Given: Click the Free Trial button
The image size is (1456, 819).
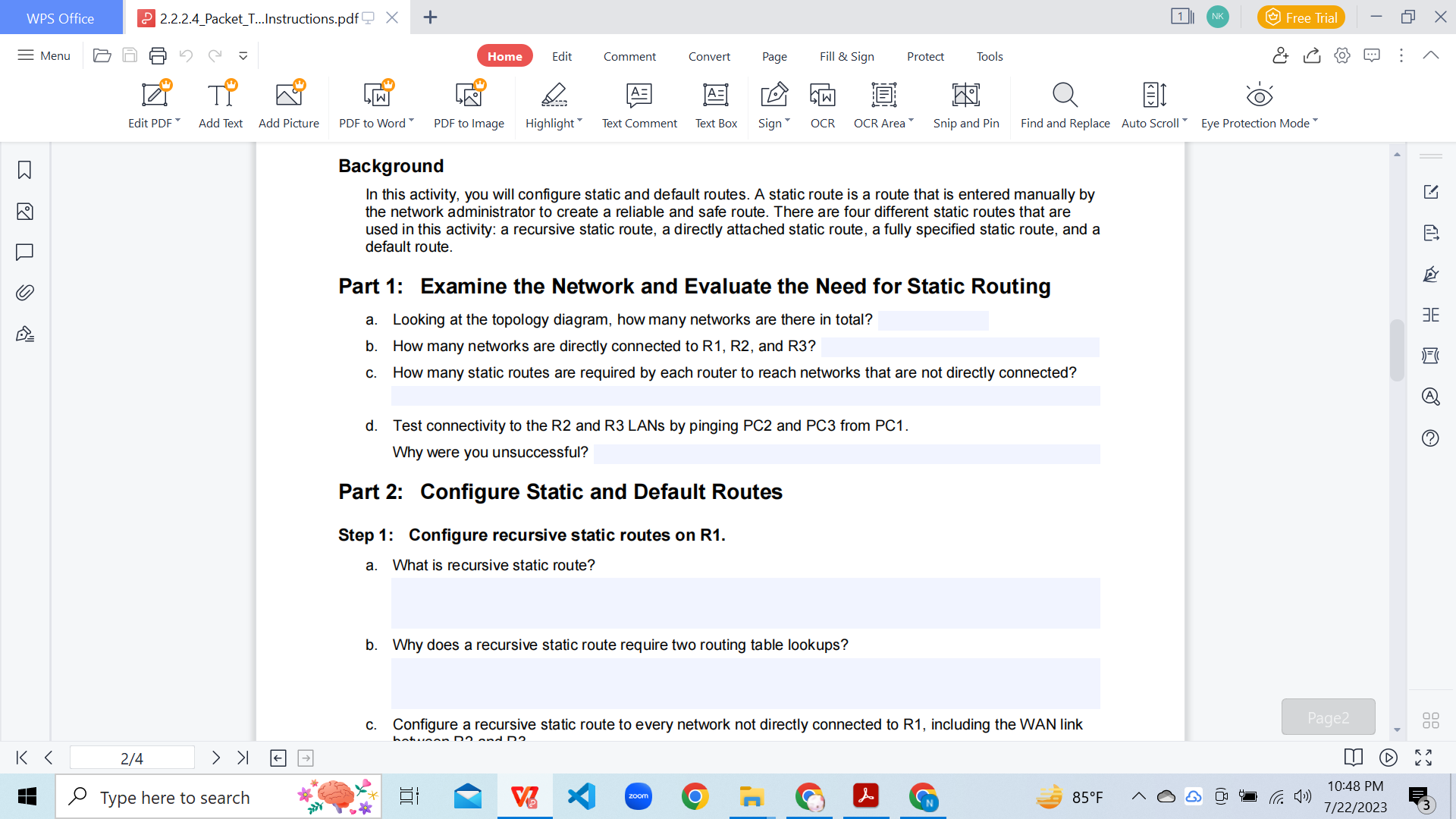Looking at the screenshot, I should (x=1301, y=17).
